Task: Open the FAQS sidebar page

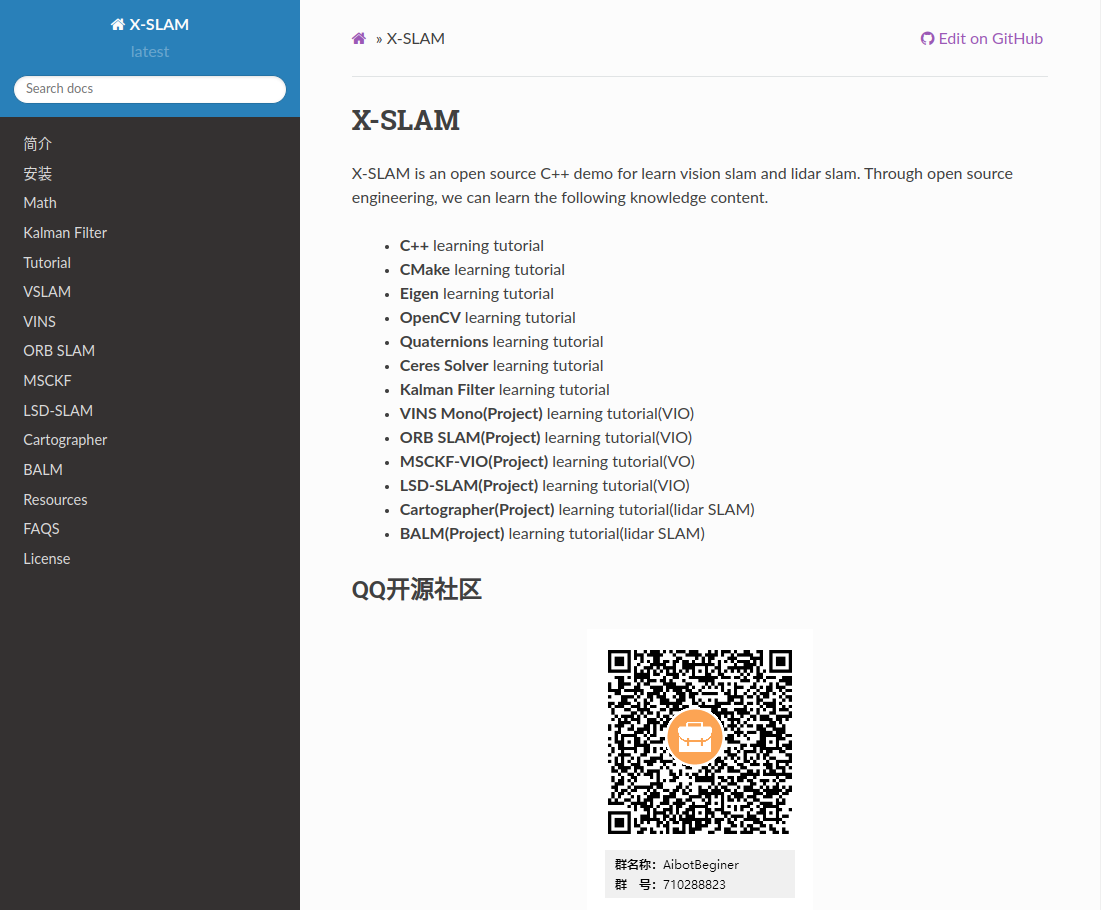Action: point(41,529)
